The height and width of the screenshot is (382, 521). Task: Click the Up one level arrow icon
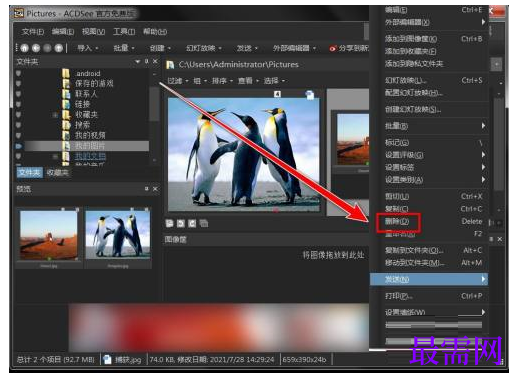pyautogui.click(x=59, y=48)
